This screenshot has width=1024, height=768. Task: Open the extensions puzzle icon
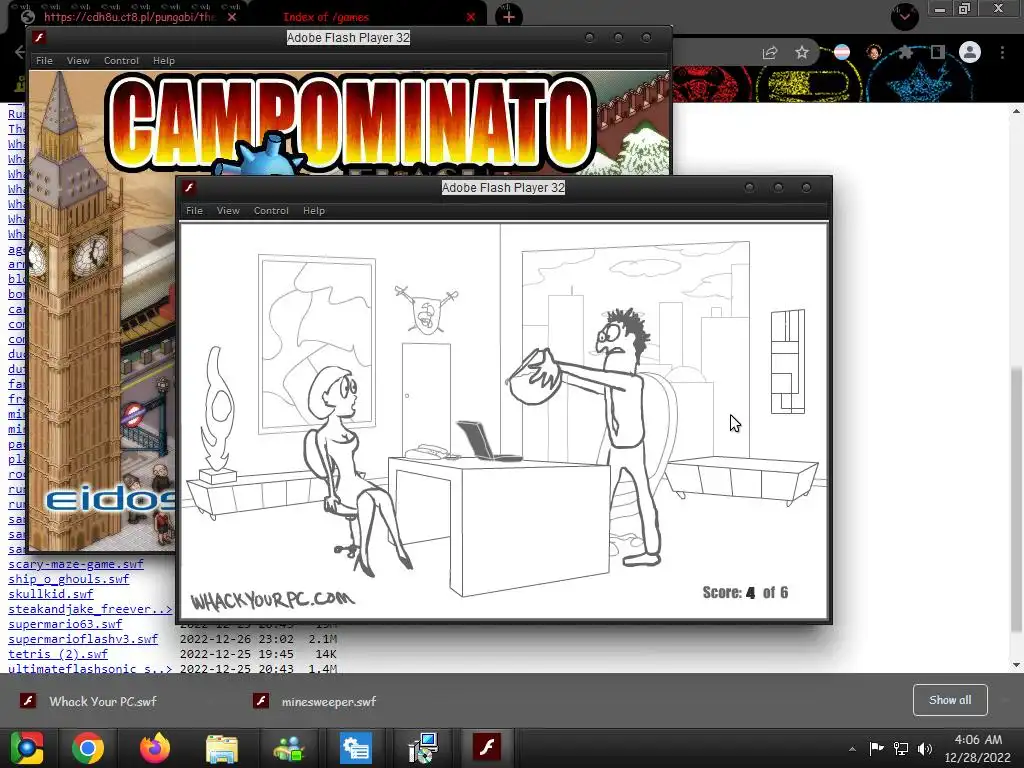tap(905, 52)
